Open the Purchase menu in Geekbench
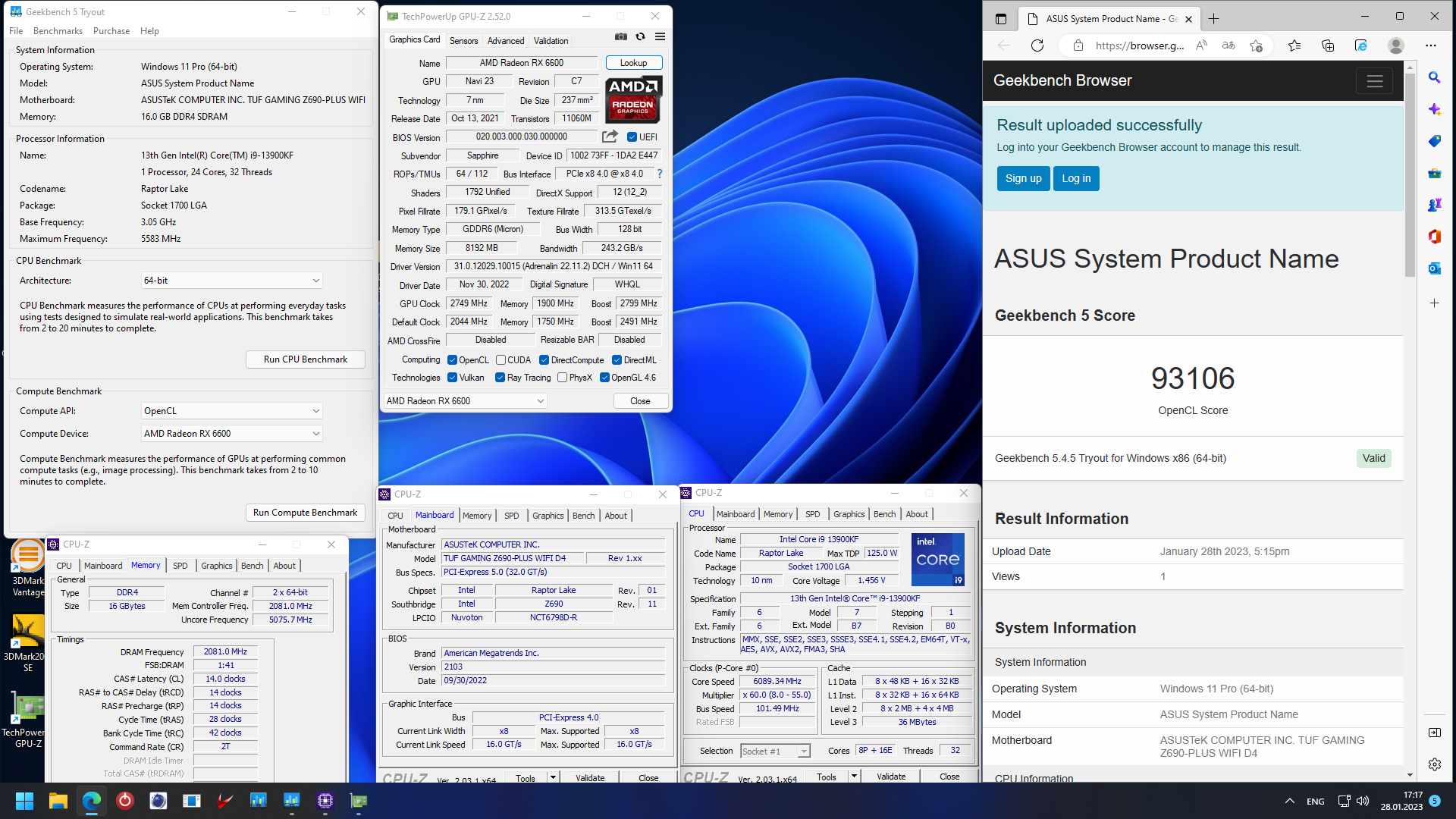The image size is (1456, 819). 111,31
